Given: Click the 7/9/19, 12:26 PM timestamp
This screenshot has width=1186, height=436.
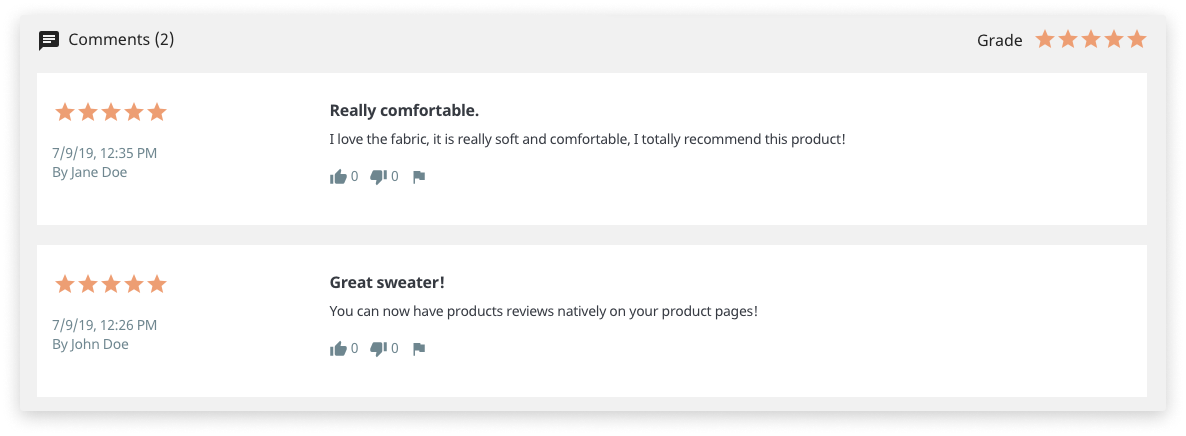Looking at the screenshot, I should point(104,325).
